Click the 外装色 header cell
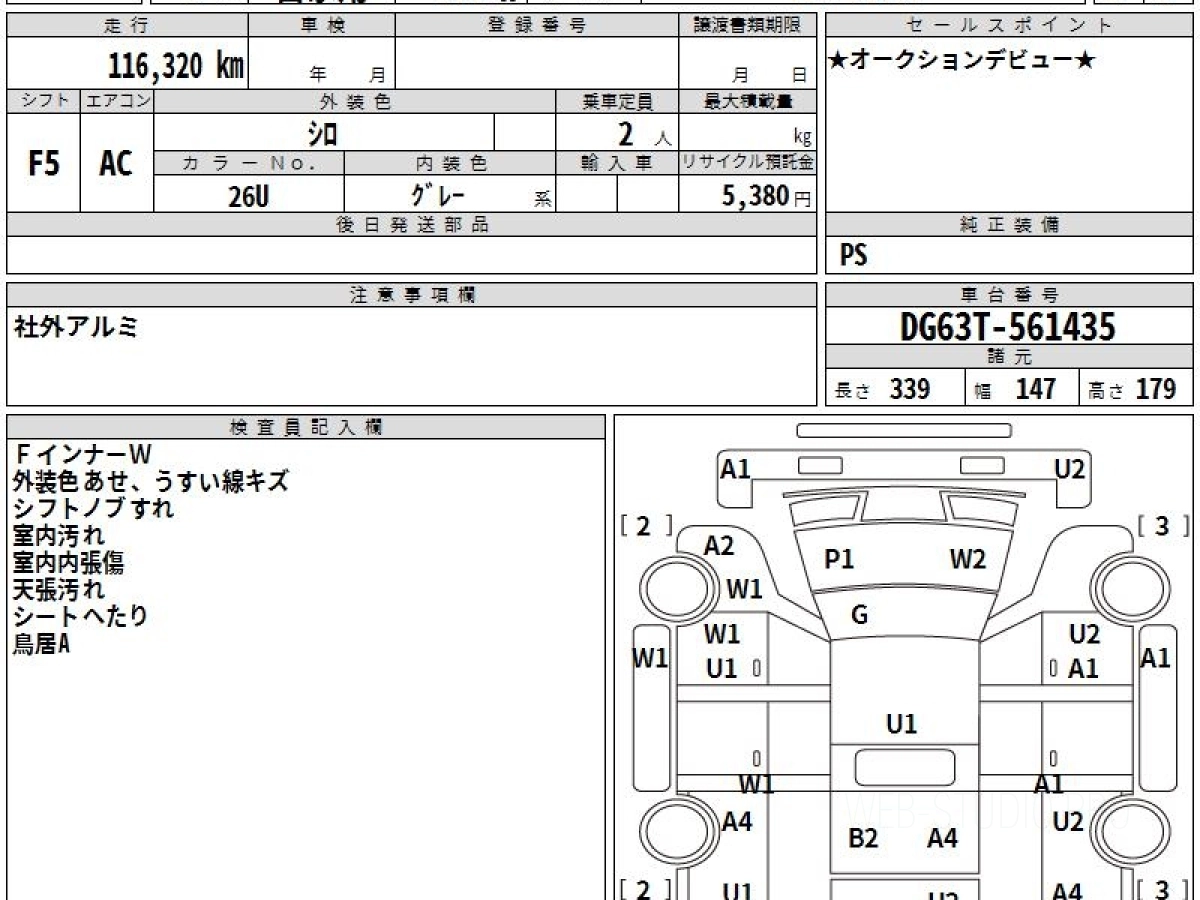1200x900 pixels. (x=355, y=101)
